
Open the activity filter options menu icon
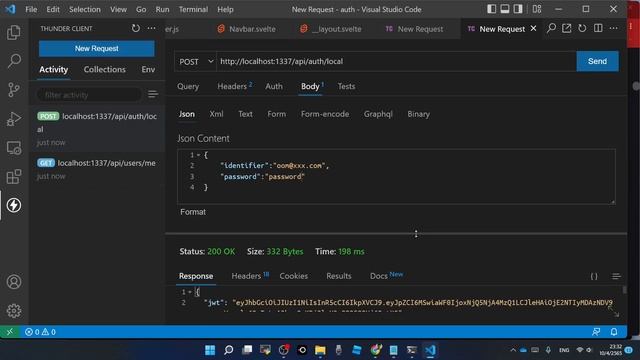(x=153, y=95)
